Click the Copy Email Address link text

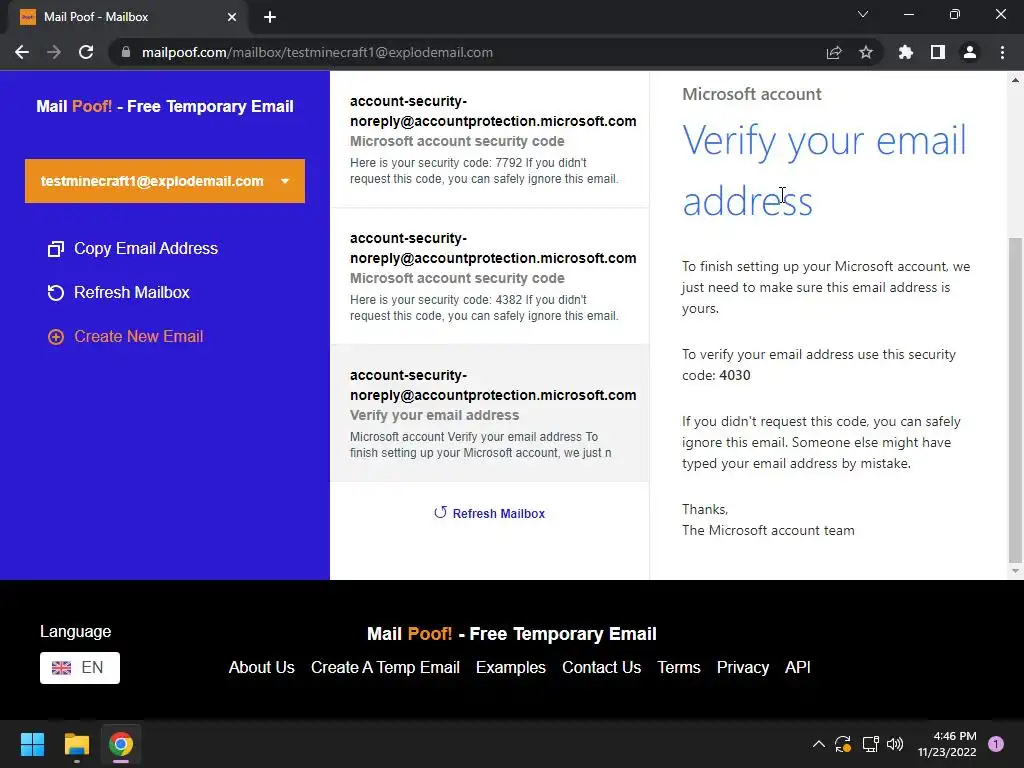[146, 248]
